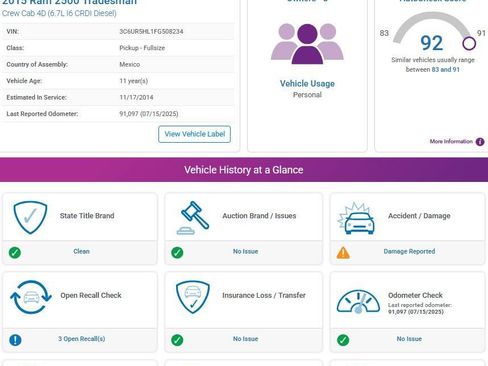Click the orange damage warning triangle
The width and height of the screenshot is (488, 366).
(343, 253)
